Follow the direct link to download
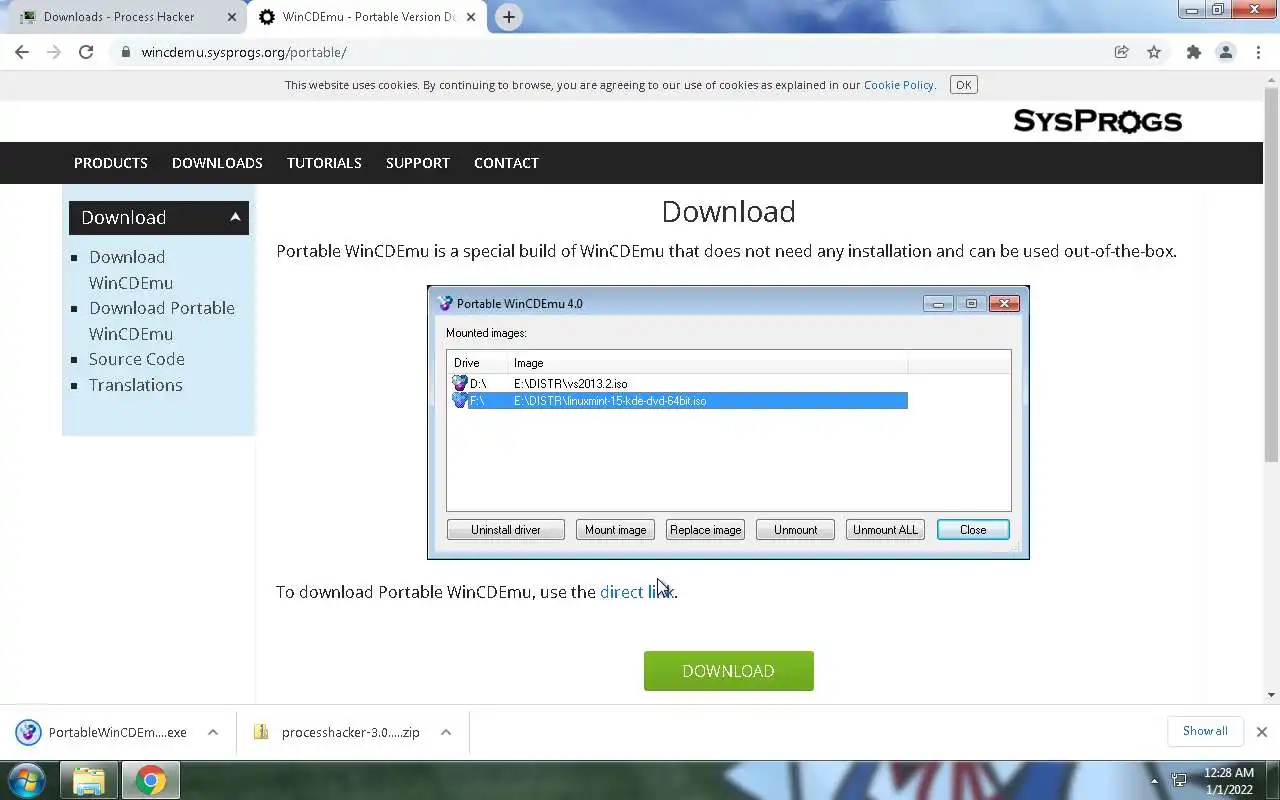The image size is (1280, 800). (637, 592)
